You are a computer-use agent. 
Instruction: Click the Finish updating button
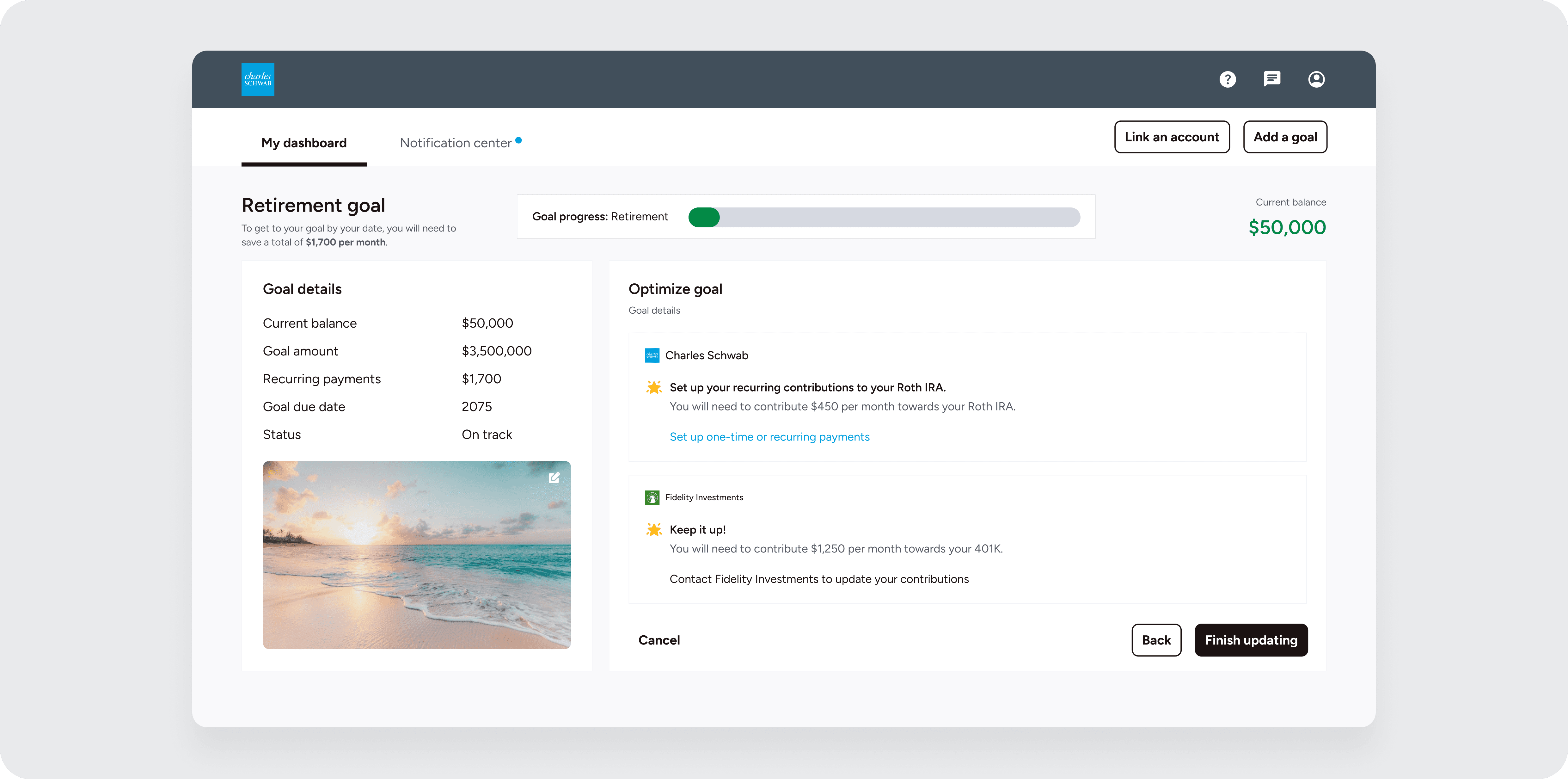coord(1251,640)
